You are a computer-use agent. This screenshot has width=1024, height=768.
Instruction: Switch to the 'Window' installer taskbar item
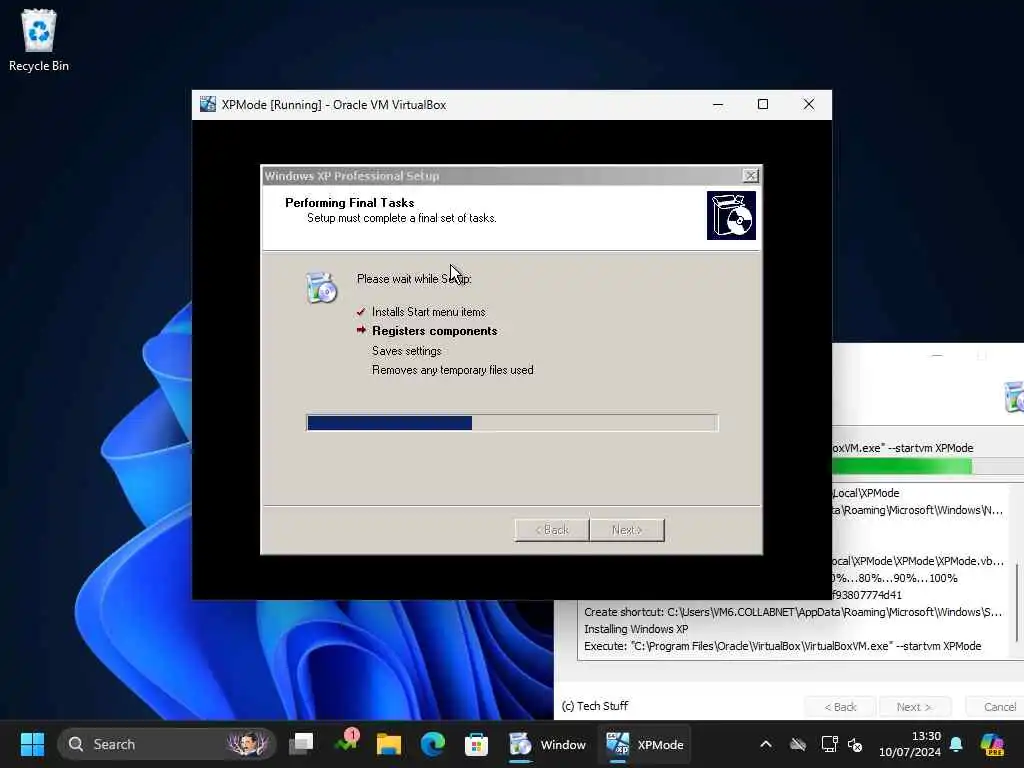547,744
